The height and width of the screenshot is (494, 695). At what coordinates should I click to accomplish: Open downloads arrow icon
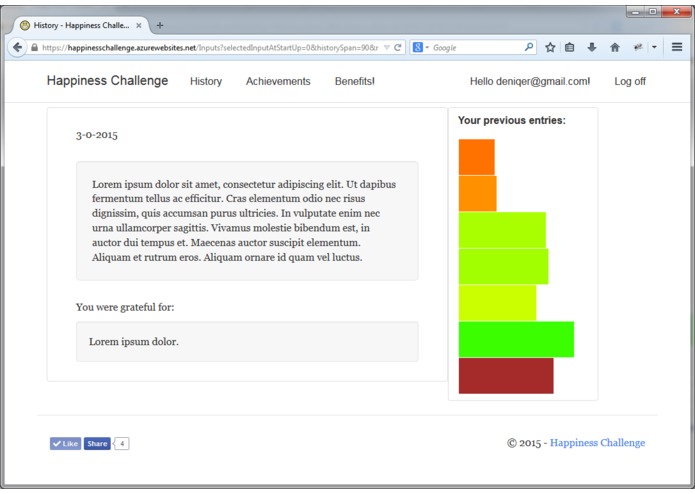[x=592, y=47]
